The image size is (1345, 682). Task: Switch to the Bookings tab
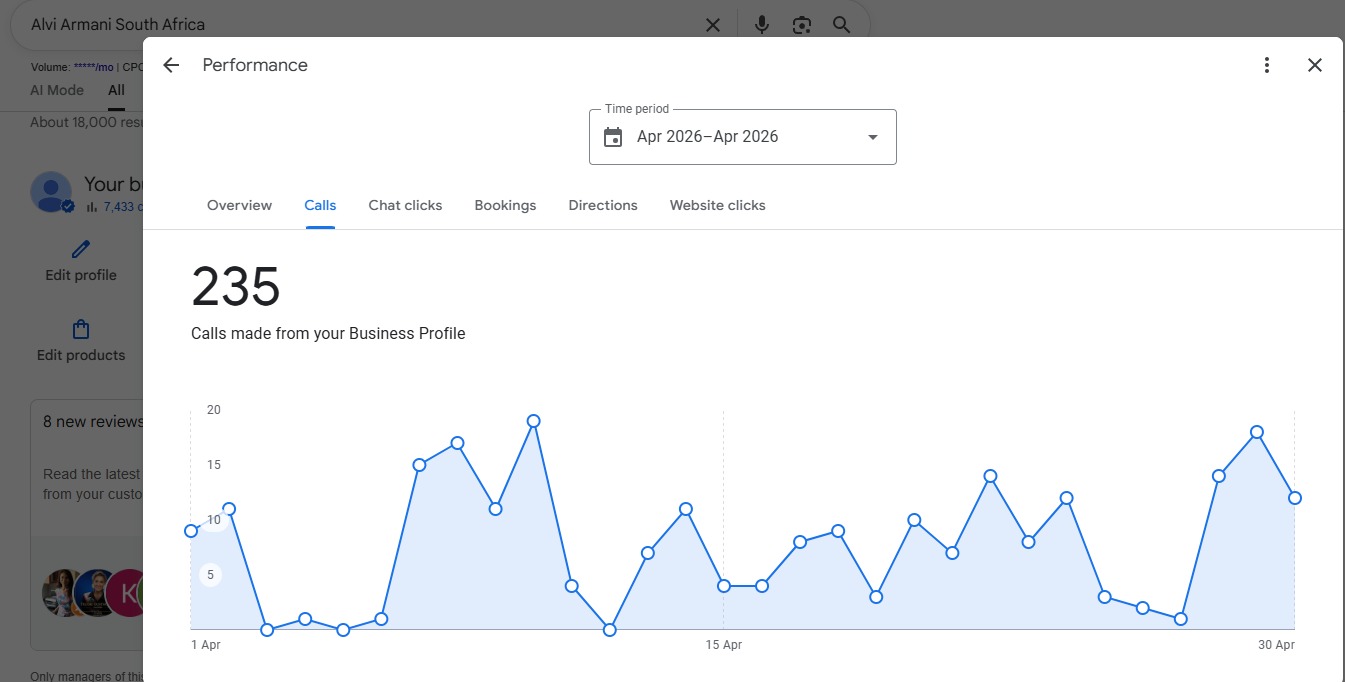[505, 205]
